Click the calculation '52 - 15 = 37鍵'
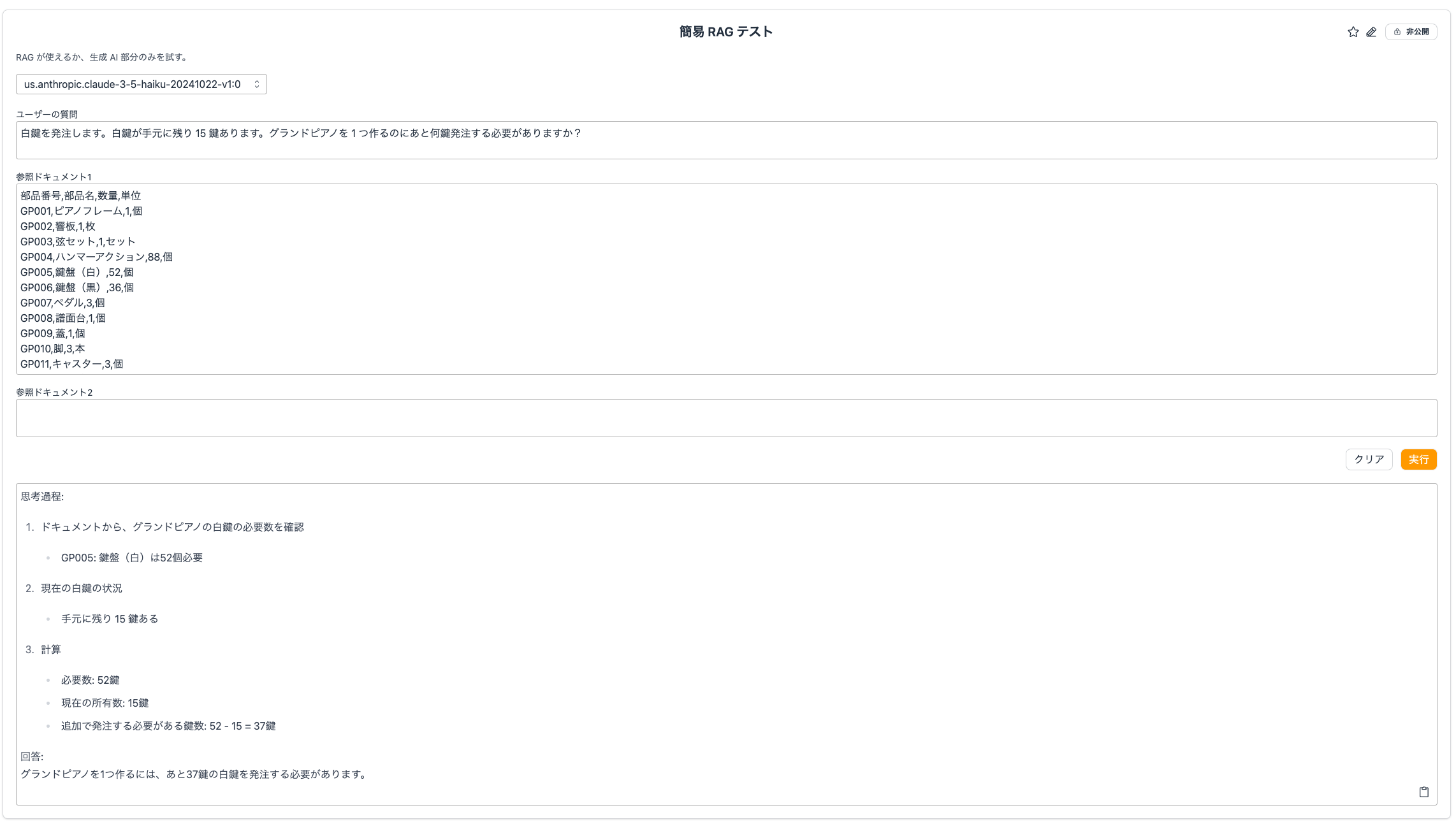The image size is (1456, 824). [243, 726]
